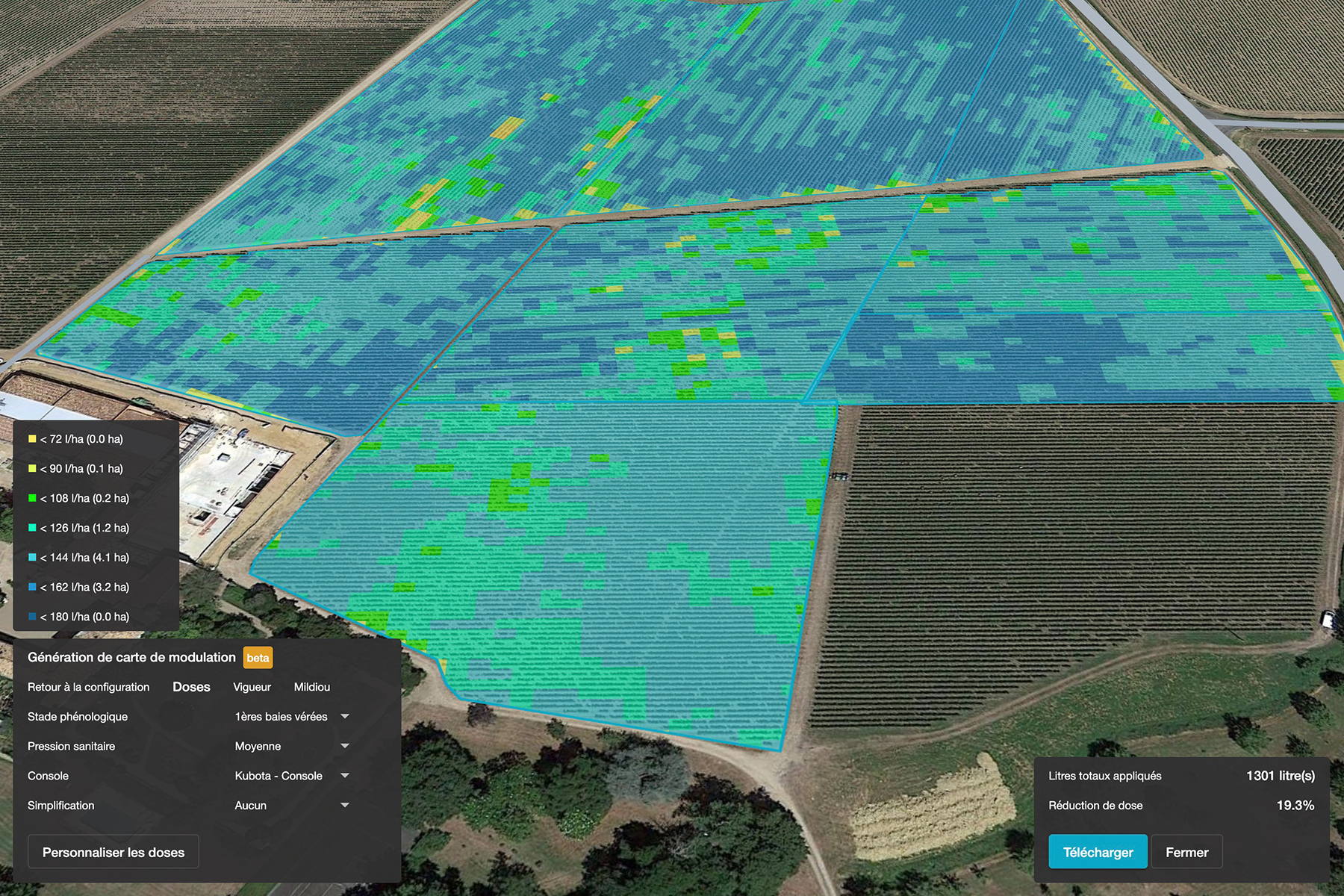Click the yellow < 72 l/ha swatch
This screenshot has height=896, width=1344.
pos(32,439)
